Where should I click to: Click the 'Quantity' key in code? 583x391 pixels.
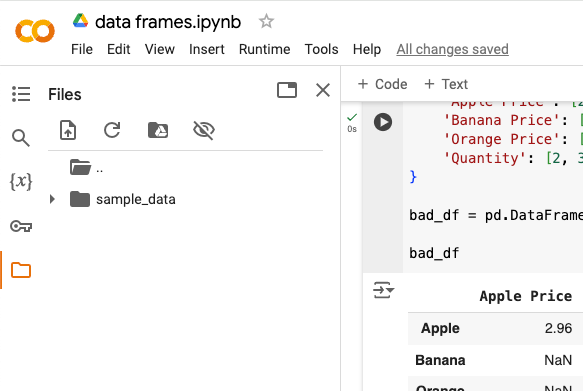click(x=484, y=158)
